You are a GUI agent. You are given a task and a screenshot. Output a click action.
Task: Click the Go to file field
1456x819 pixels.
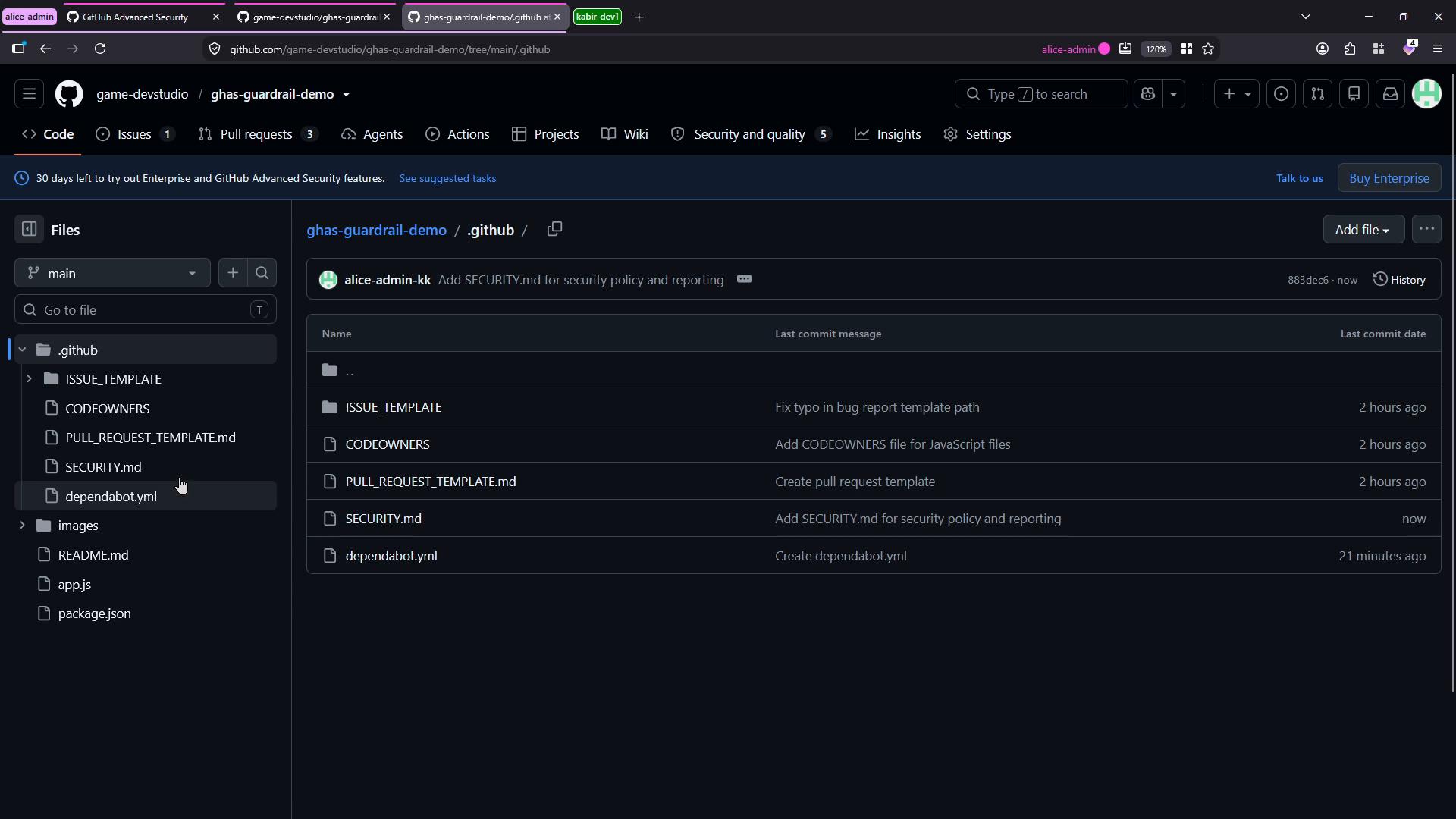pos(146,310)
